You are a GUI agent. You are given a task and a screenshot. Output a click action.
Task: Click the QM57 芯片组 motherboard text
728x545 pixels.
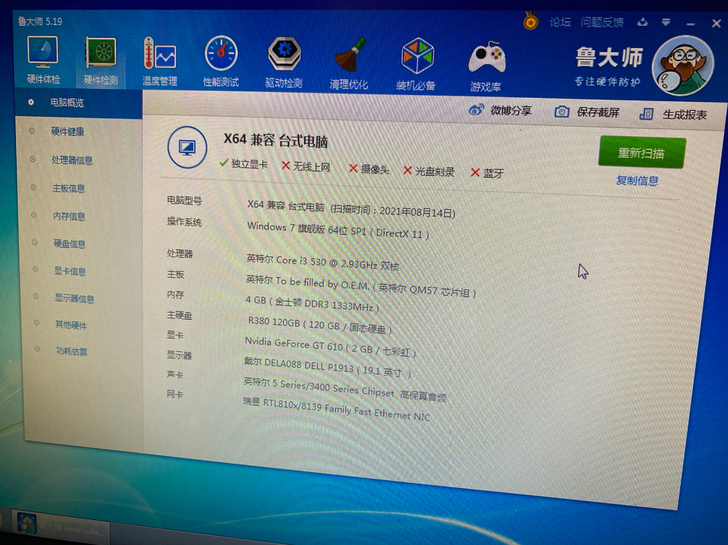click(361, 285)
